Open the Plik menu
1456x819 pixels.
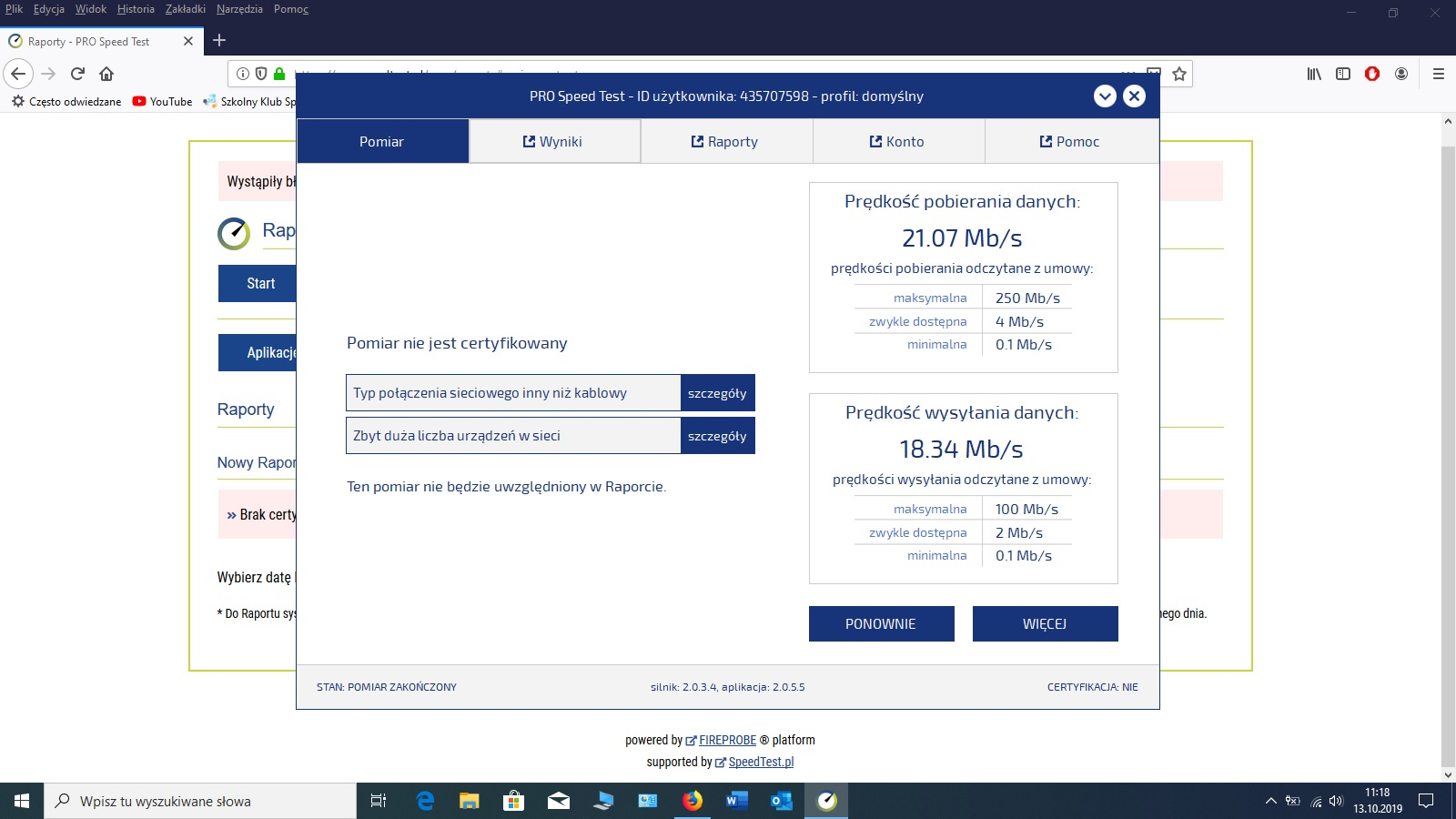tap(14, 9)
